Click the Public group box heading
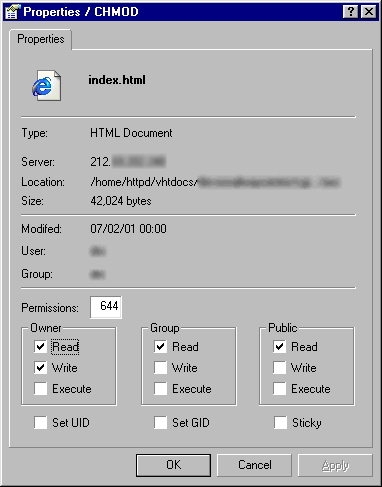Screen dimensions: 382x487 click(x=283, y=328)
